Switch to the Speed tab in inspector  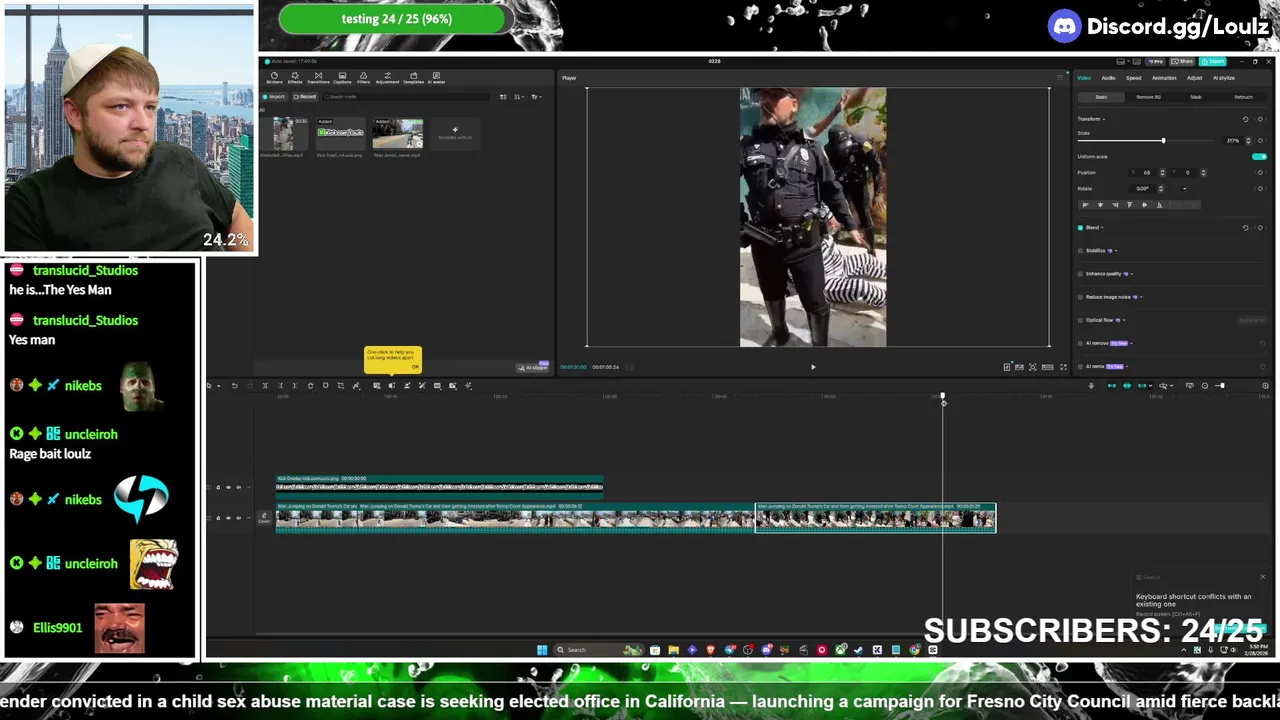(1134, 78)
